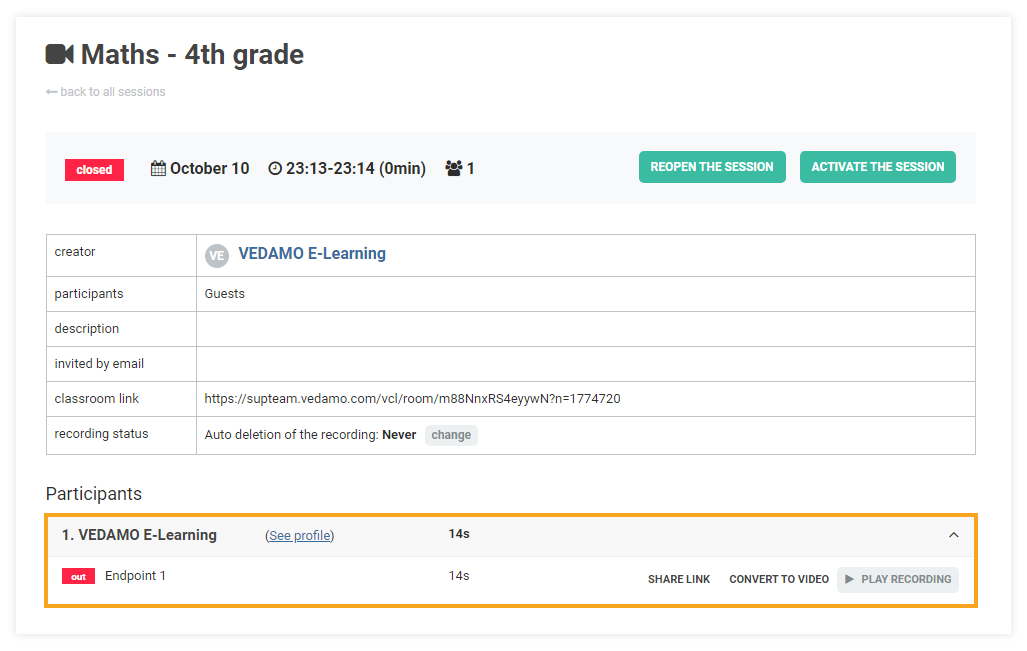Screen dimensions: 1027x651
Task: Click the clock icon beside 23:13-23:14
Action: tap(275, 168)
